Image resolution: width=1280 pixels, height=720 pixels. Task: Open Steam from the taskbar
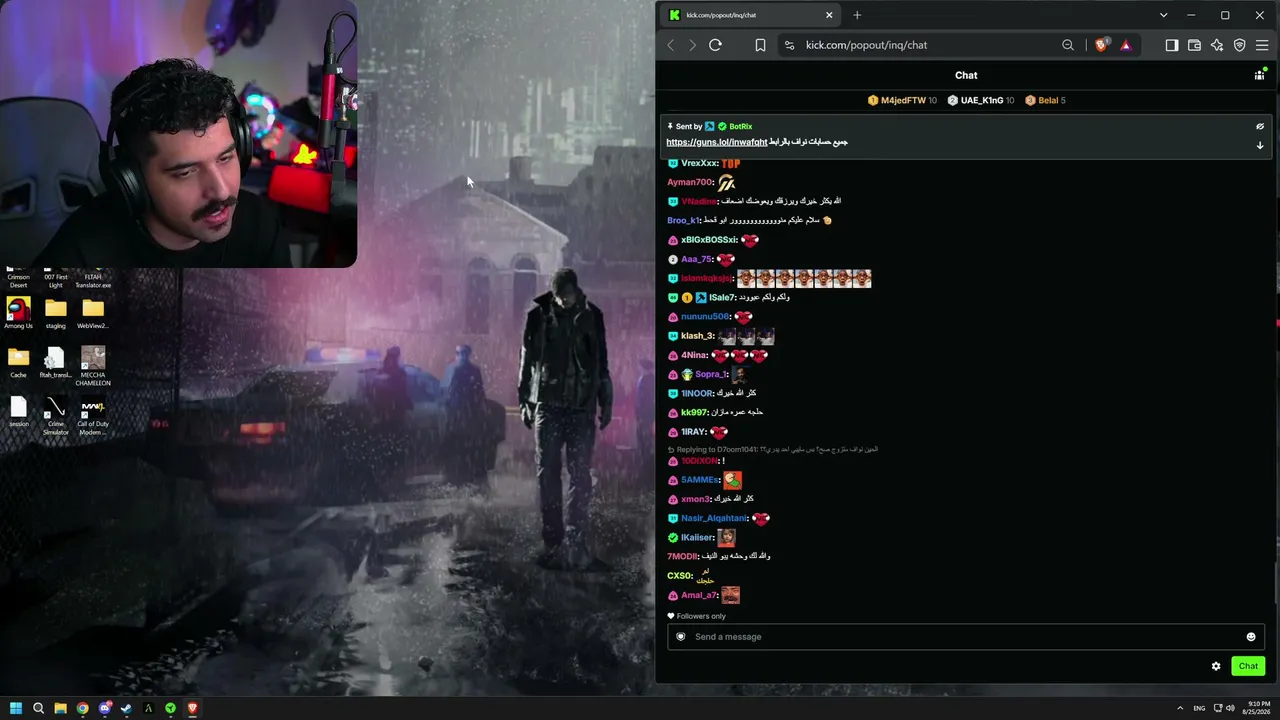click(x=126, y=709)
